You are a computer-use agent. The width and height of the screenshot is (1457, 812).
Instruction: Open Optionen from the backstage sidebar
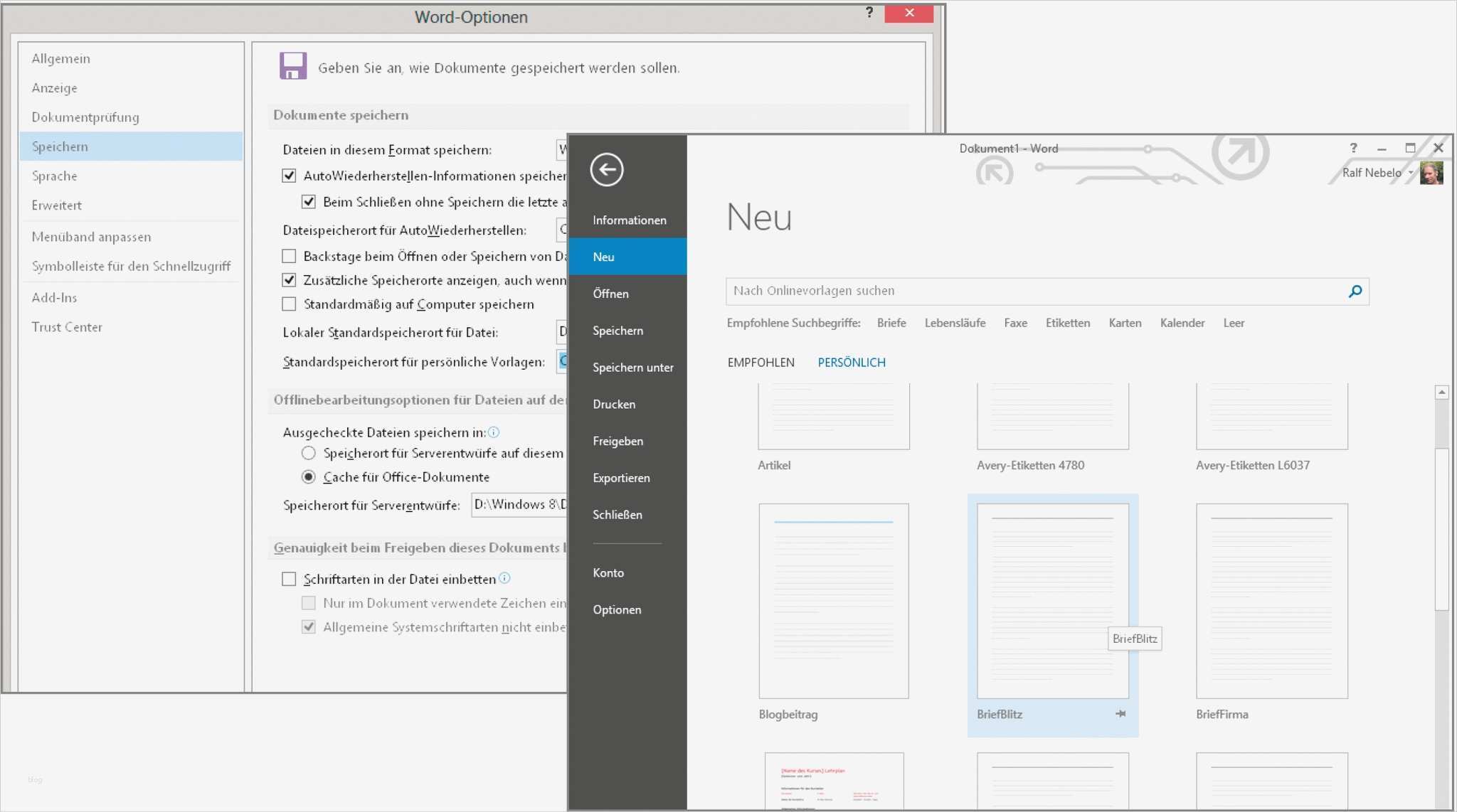616,609
